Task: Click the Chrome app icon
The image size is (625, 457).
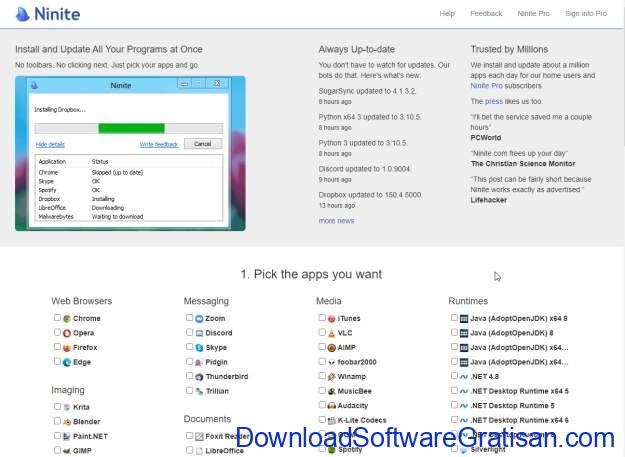Action: pos(67,318)
